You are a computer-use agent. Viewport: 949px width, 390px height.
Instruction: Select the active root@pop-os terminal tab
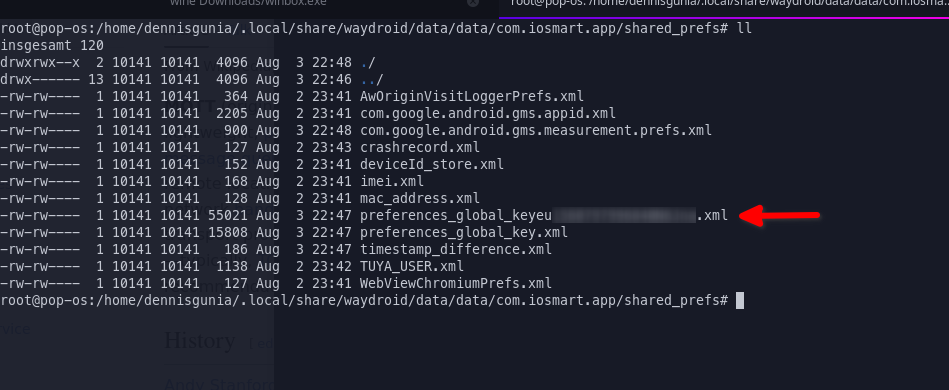(x=724, y=4)
